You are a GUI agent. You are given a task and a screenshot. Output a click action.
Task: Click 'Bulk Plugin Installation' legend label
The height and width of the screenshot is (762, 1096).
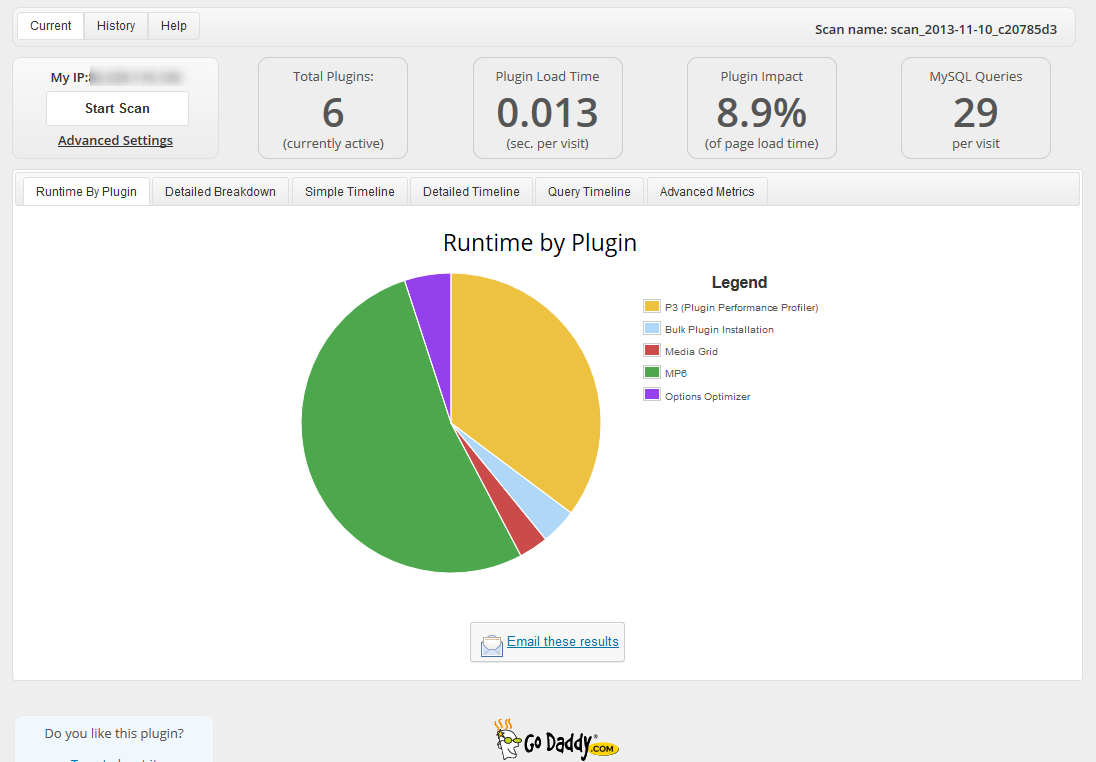click(x=719, y=329)
